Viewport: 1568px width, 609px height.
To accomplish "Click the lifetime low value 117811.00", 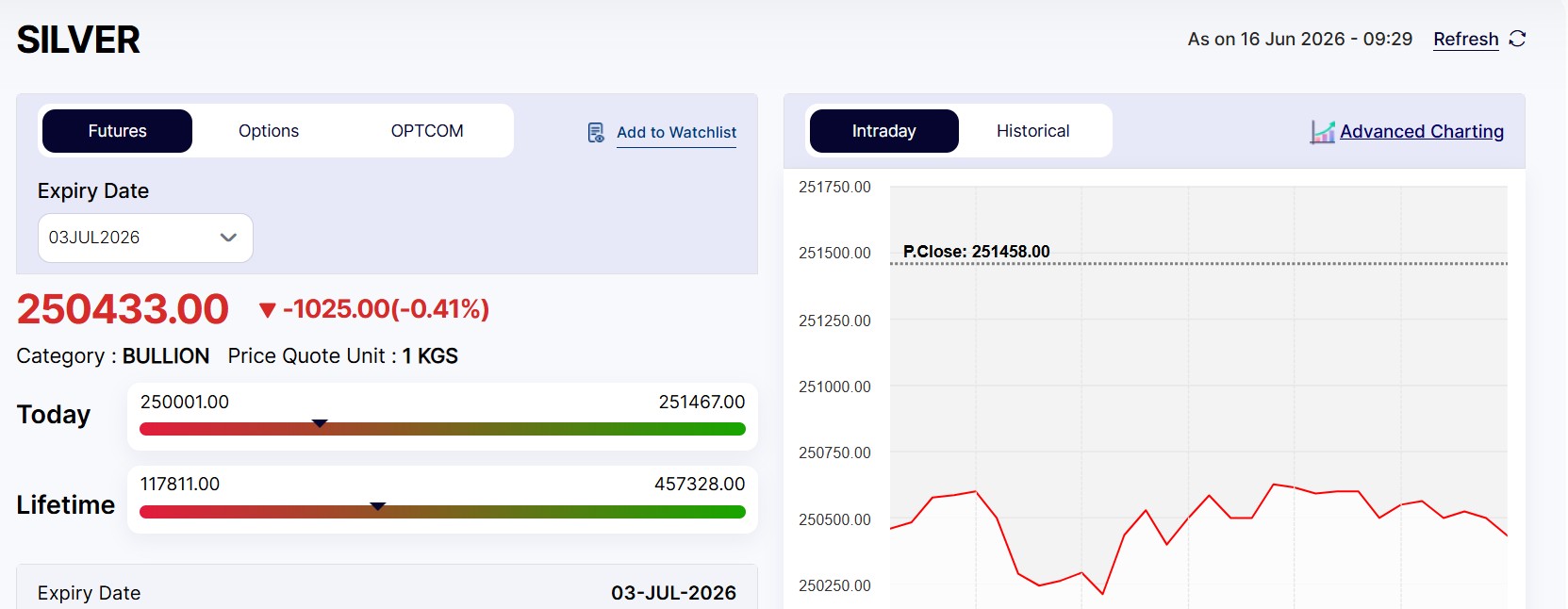I will click(x=180, y=484).
